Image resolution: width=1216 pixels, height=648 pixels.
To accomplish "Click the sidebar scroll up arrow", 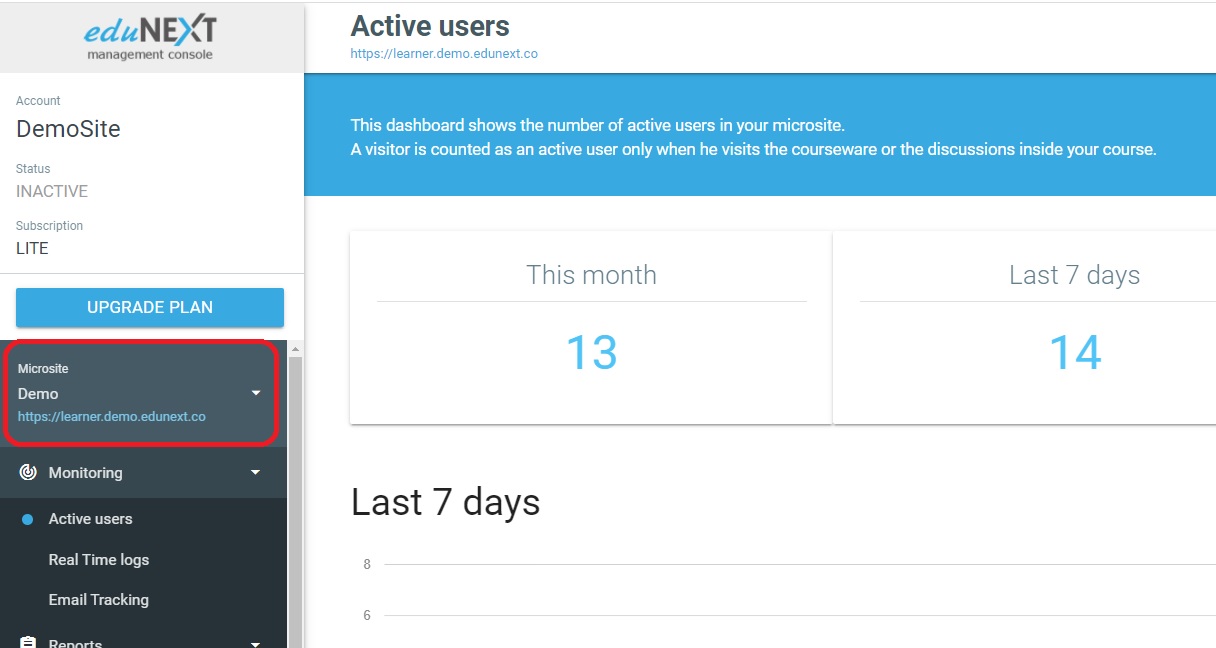I will [x=295, y=349].
